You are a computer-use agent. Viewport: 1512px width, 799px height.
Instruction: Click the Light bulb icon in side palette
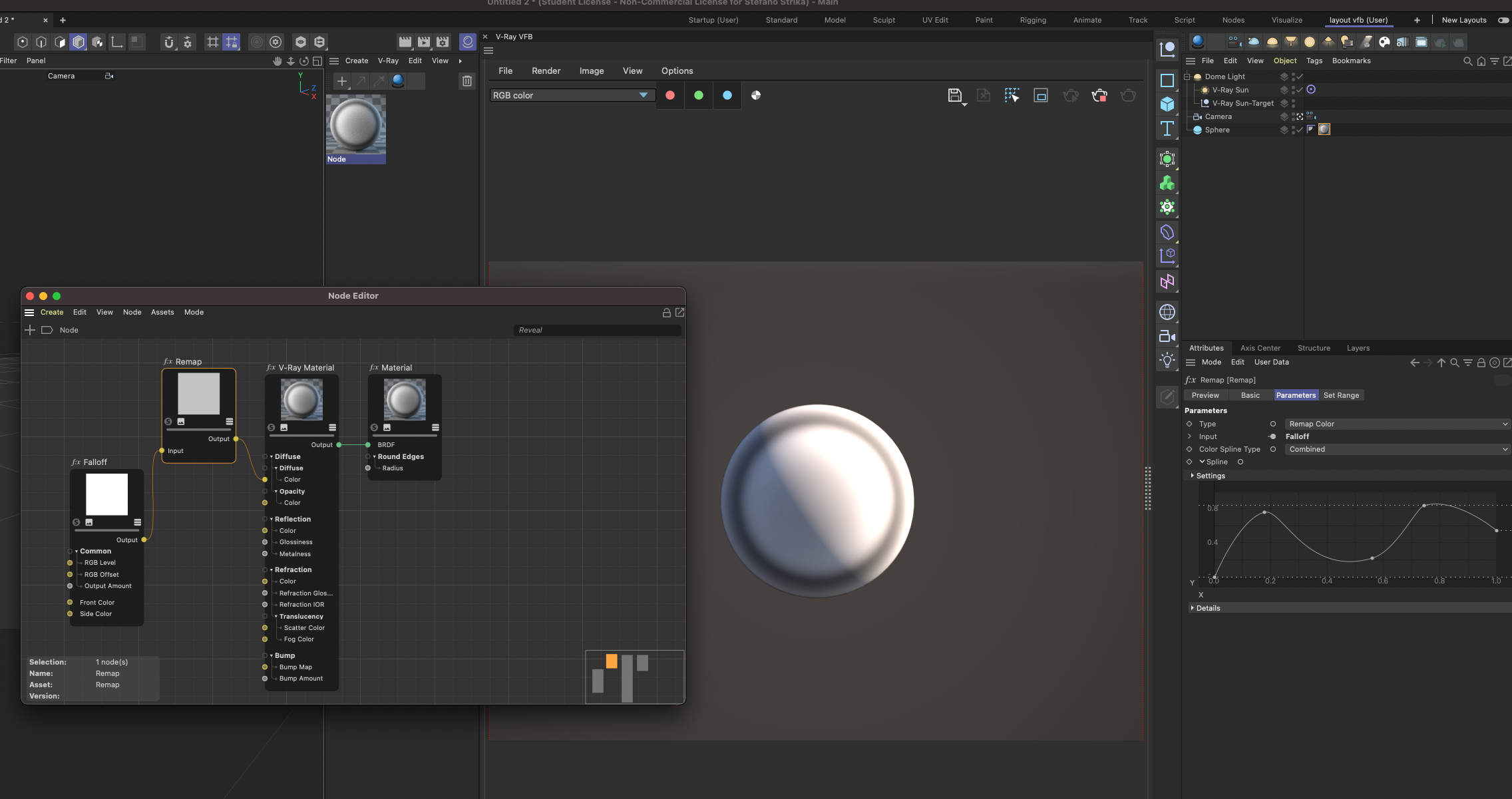tap(1167, 361)
